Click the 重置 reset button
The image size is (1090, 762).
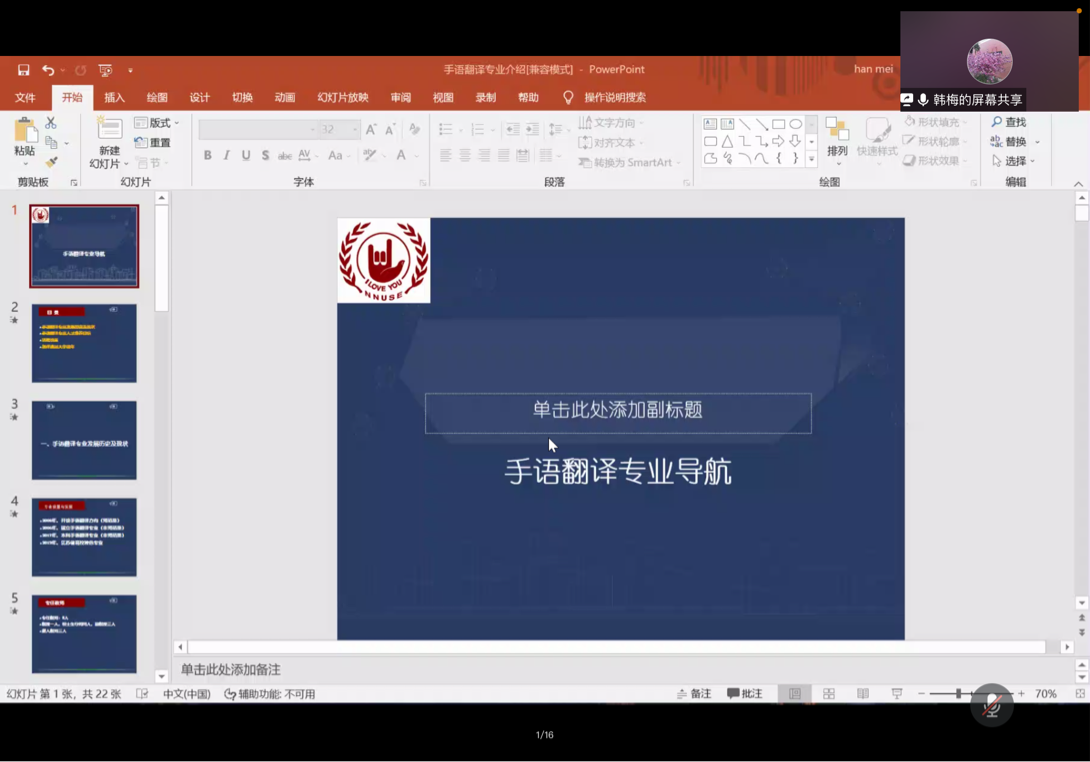coord(153,143)
